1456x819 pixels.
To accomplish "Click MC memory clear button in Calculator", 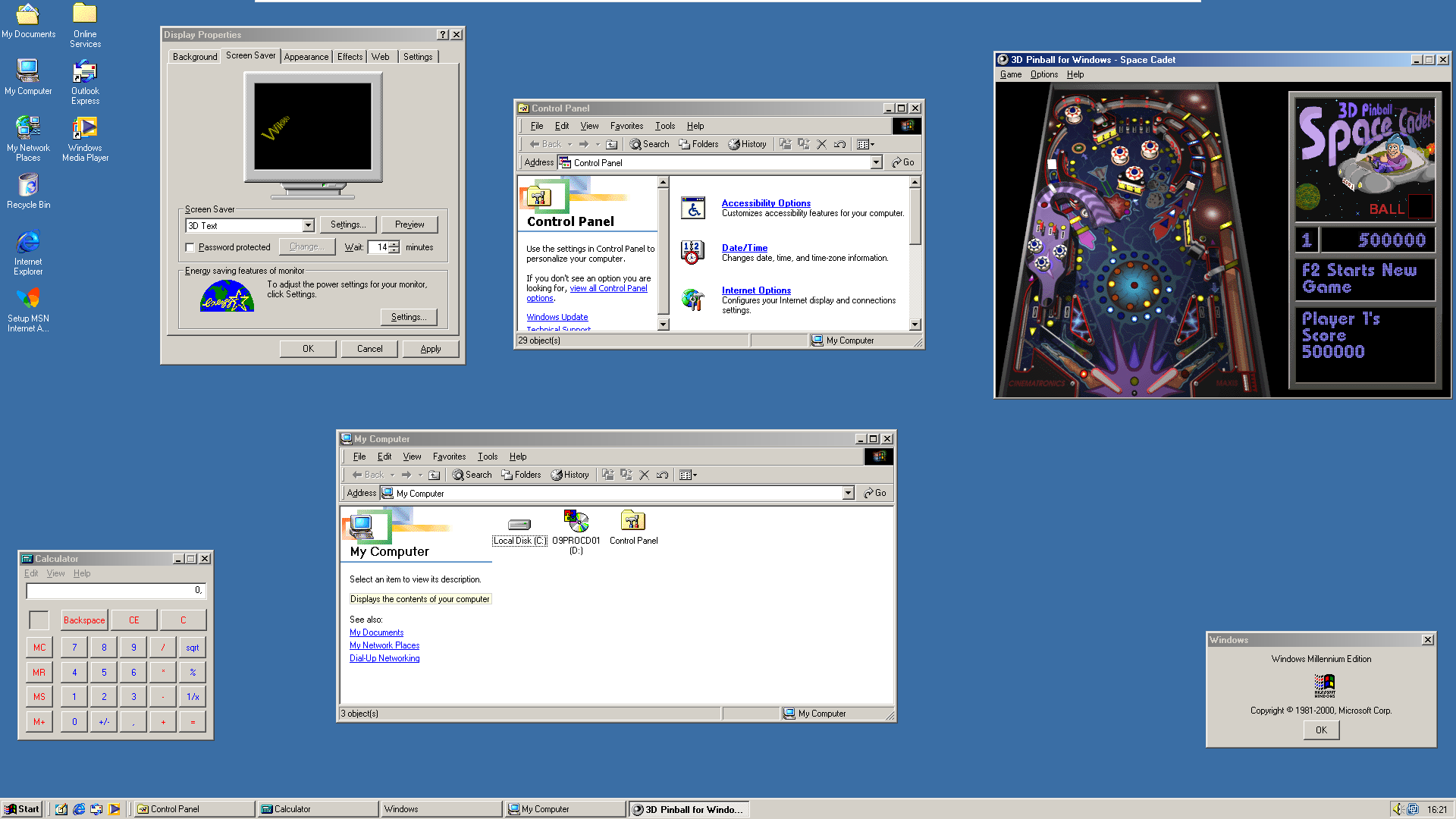I will (39, 648).
